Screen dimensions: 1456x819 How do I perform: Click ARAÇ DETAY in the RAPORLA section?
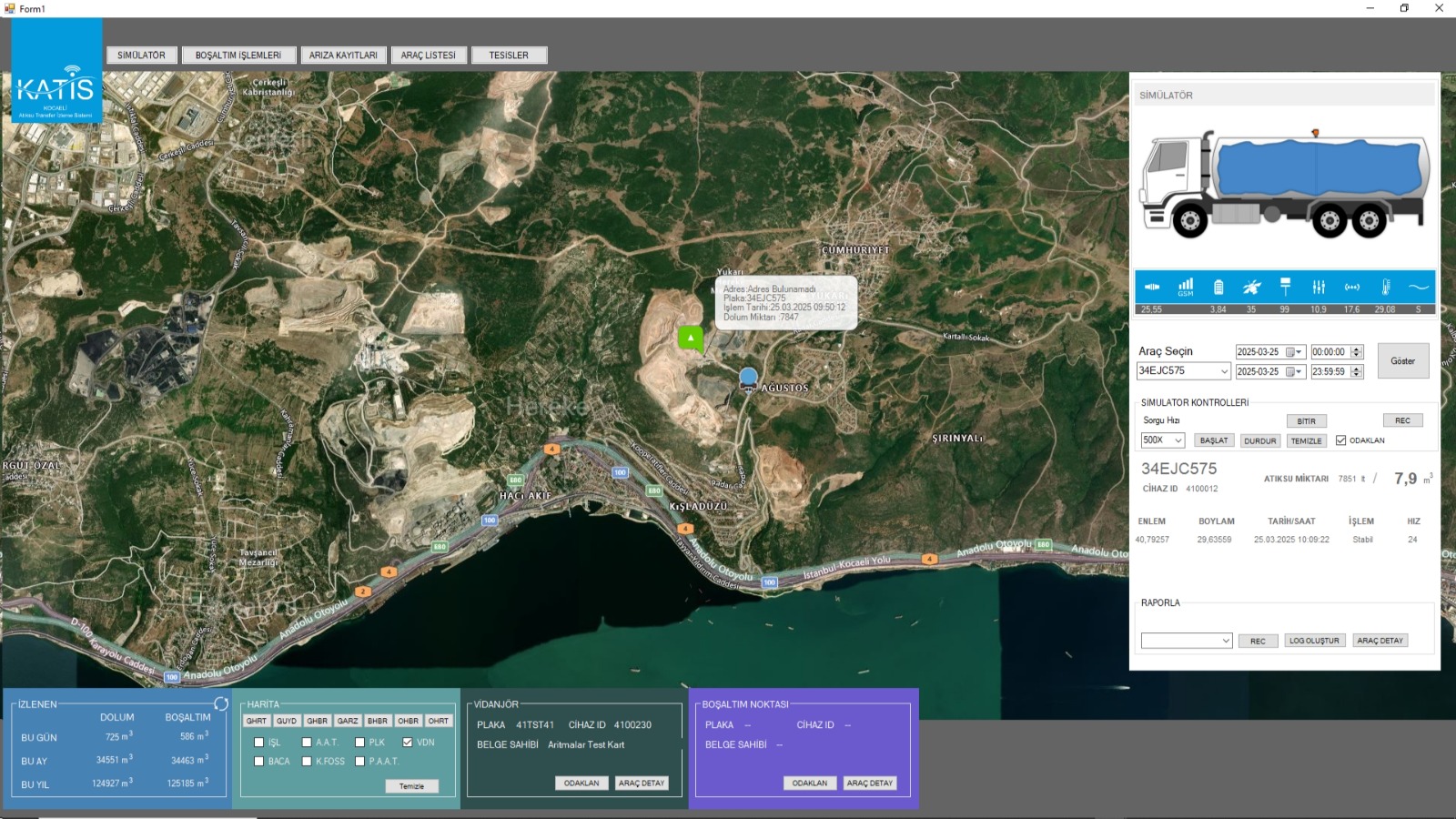(1380, 641)
